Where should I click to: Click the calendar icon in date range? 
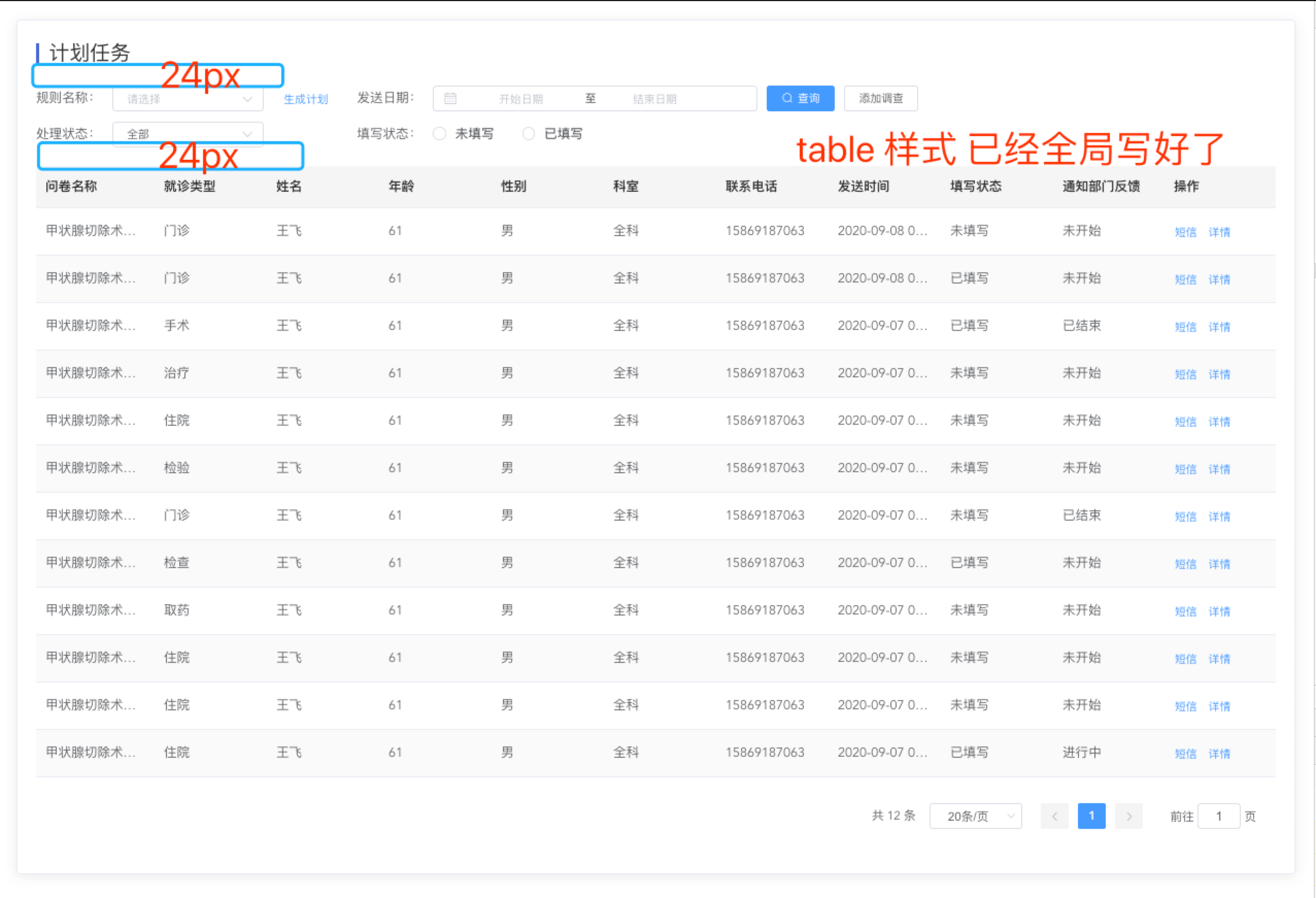450,98
